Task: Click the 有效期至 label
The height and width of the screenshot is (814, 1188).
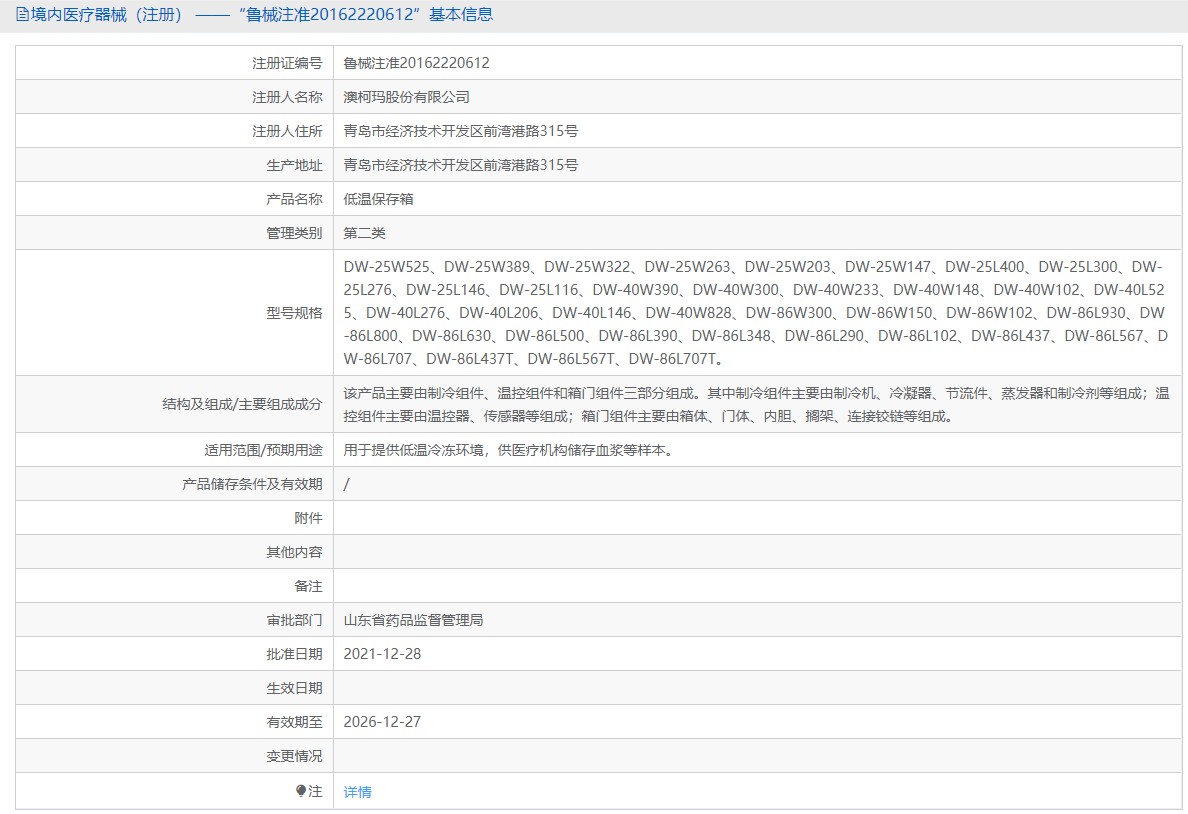Action: click(294, 722)
